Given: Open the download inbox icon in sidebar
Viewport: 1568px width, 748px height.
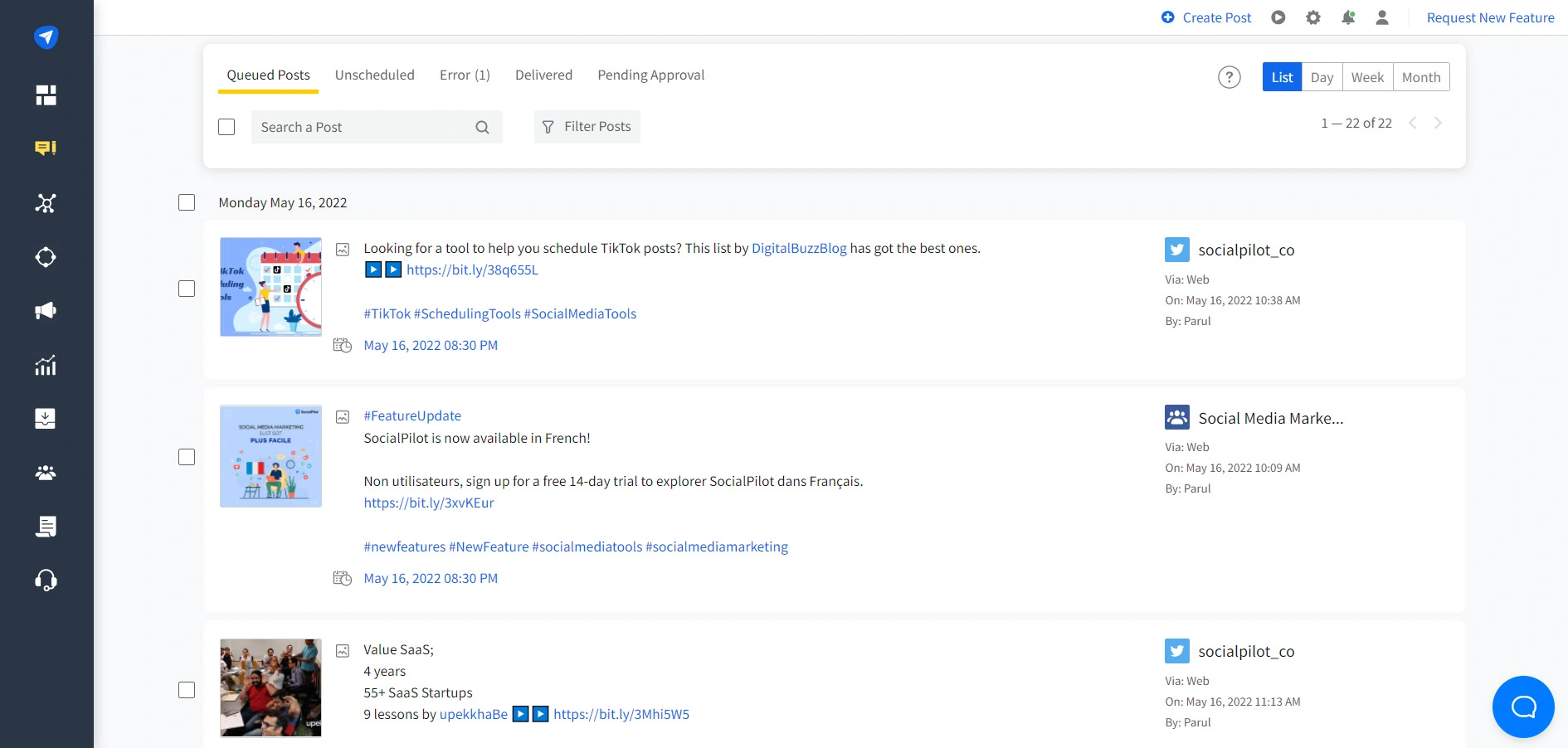Looking at the screenshot, I should tap(46, 418).
